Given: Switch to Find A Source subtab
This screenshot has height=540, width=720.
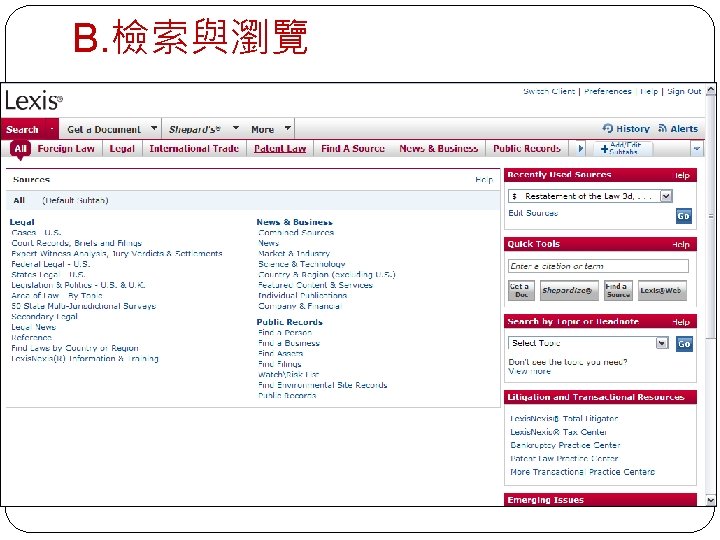Looking at the screenshot, I should click(353, 149).
